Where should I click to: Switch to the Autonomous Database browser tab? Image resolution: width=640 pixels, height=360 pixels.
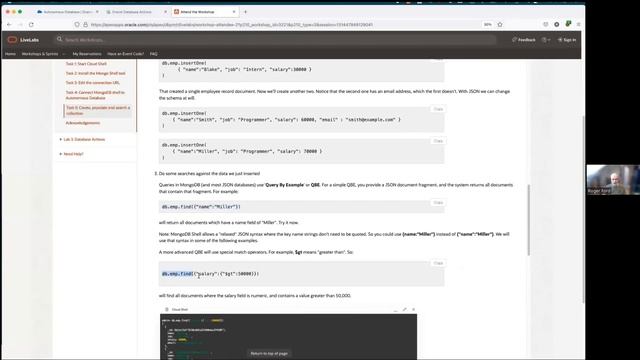tap(67, 12)
